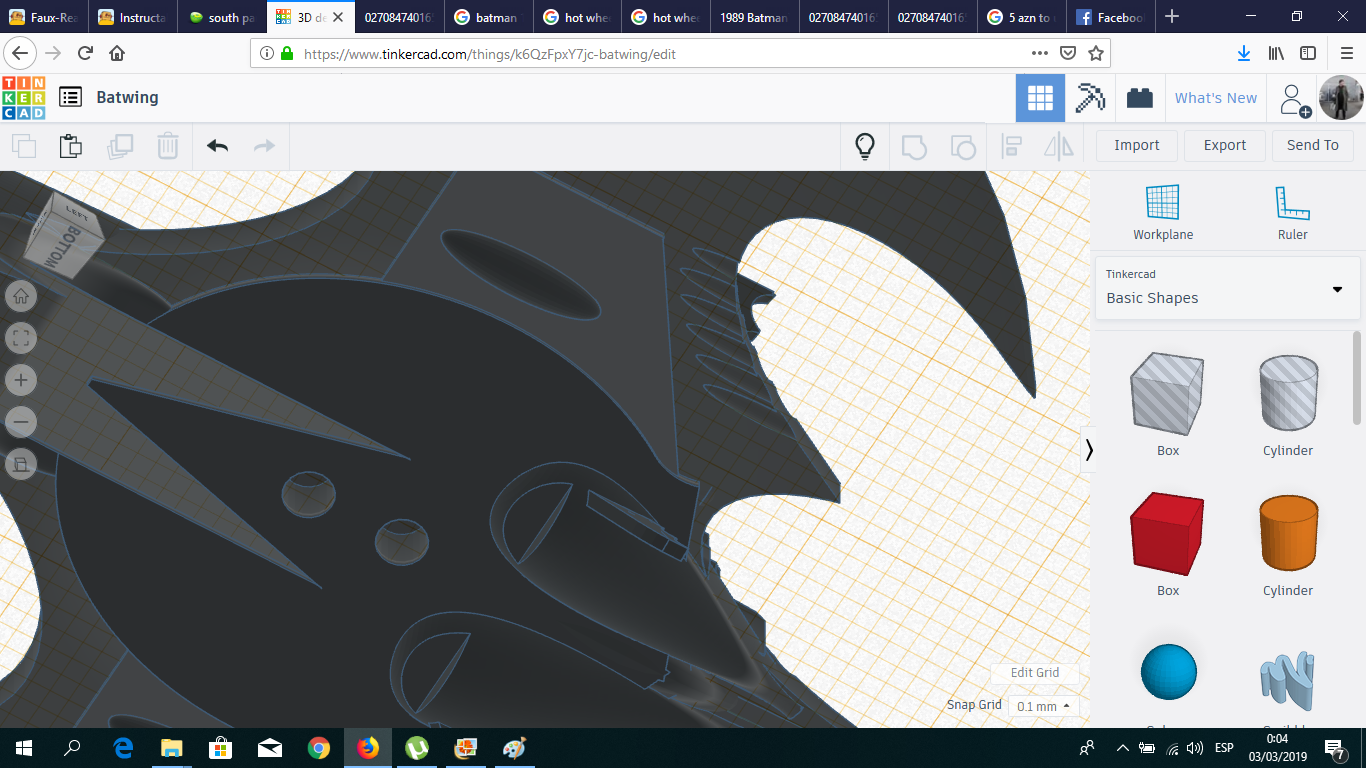The width and height of the screenshot is (1366, 768).
Task: Bookmark this page with the star icon
Action: [1096, 53]
